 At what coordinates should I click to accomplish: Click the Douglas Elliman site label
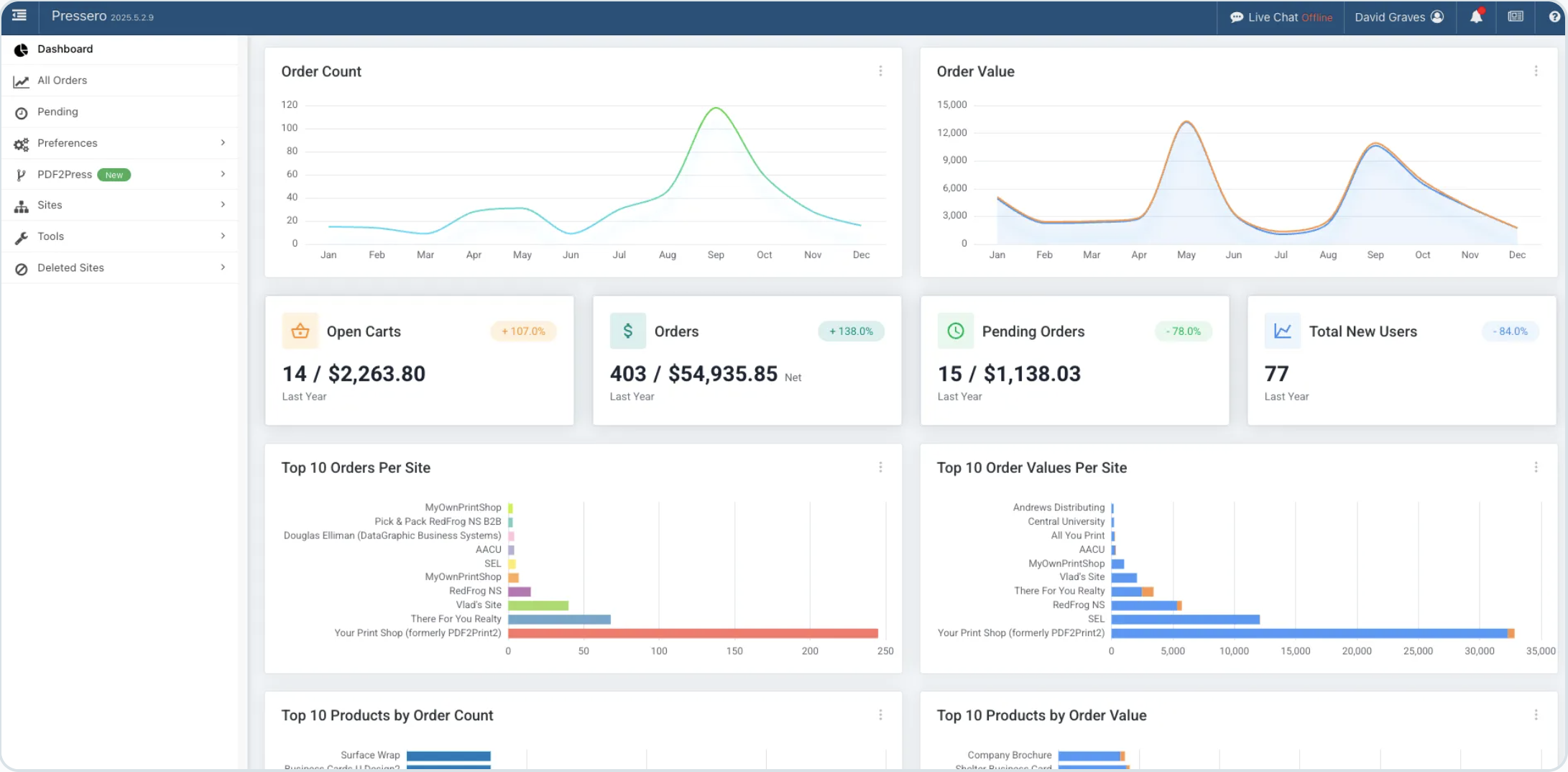[392, 536]
